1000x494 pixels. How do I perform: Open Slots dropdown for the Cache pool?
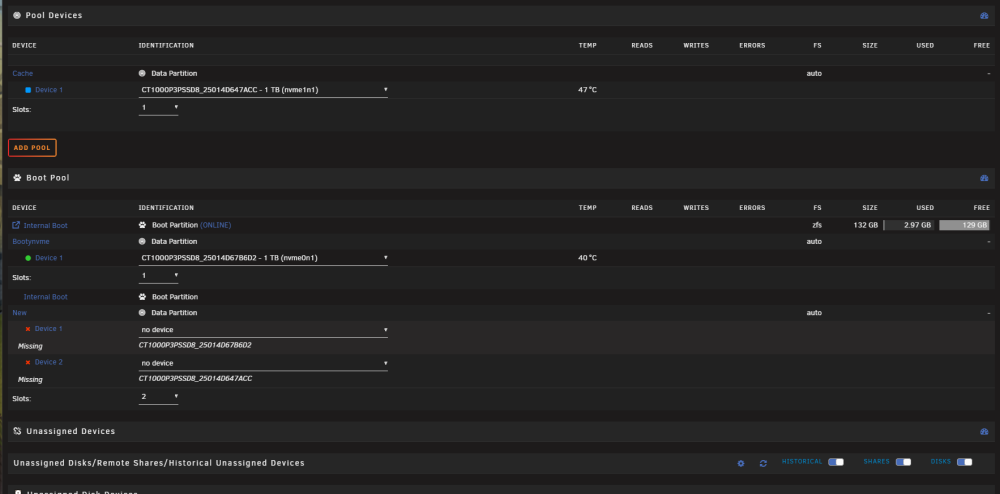pos(158,108)
